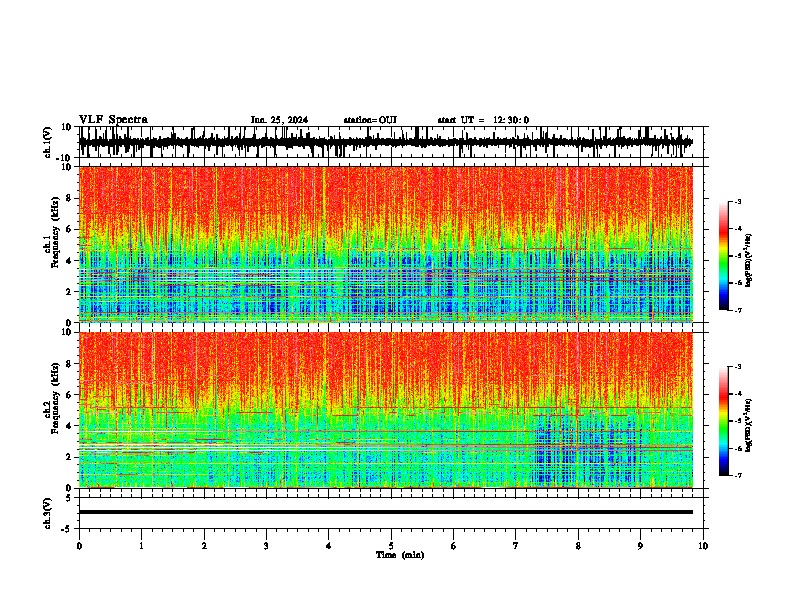Click the "-3" label on ch.2 color scale
792x612 pixels.
click(x=738, y=367)
